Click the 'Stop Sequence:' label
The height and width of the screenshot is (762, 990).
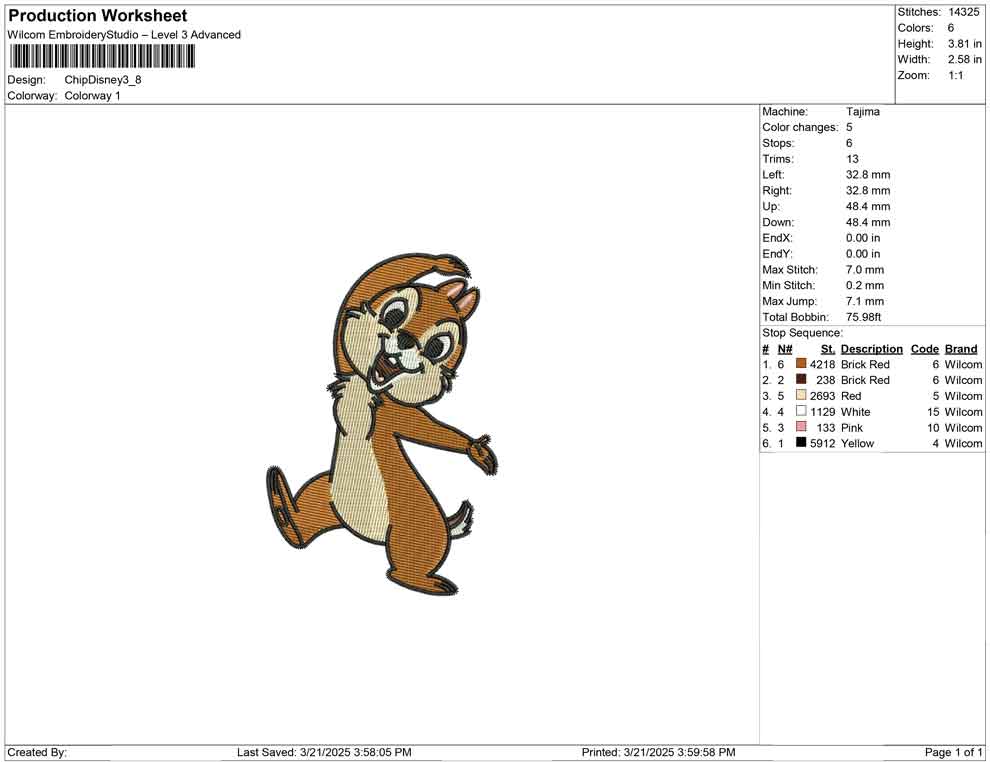[802, 333]
